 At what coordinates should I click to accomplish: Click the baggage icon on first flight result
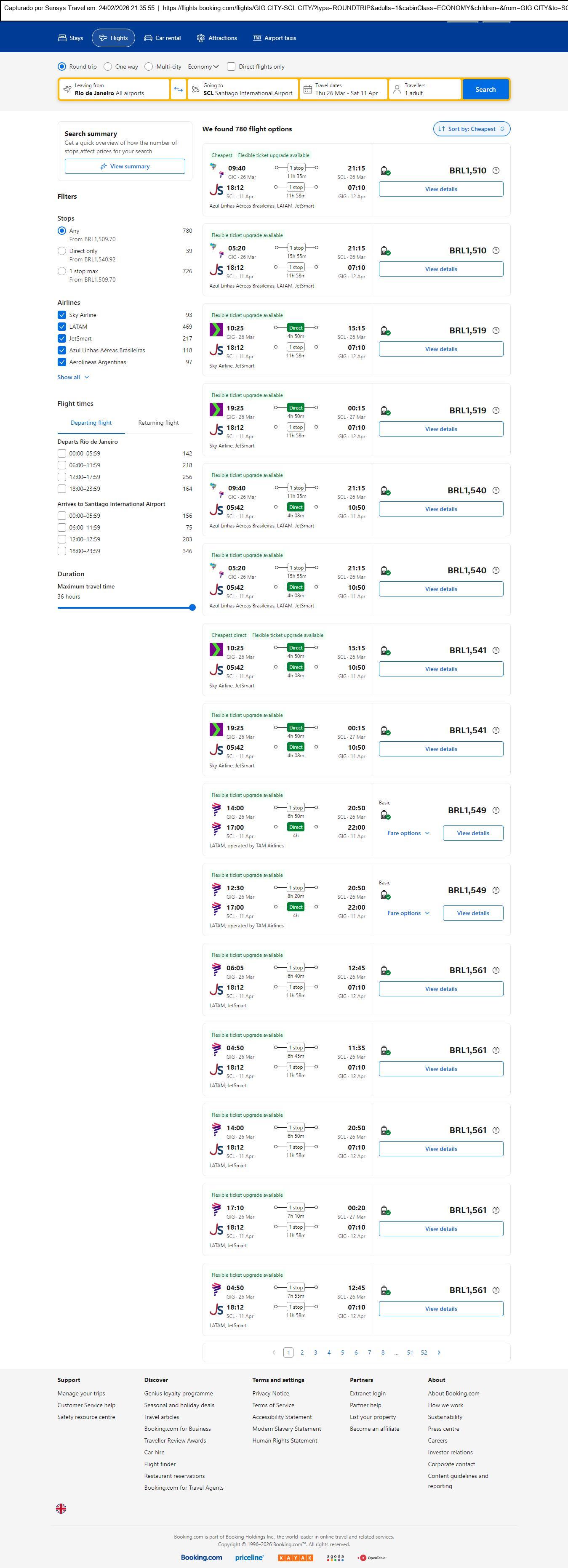[385, 171]
